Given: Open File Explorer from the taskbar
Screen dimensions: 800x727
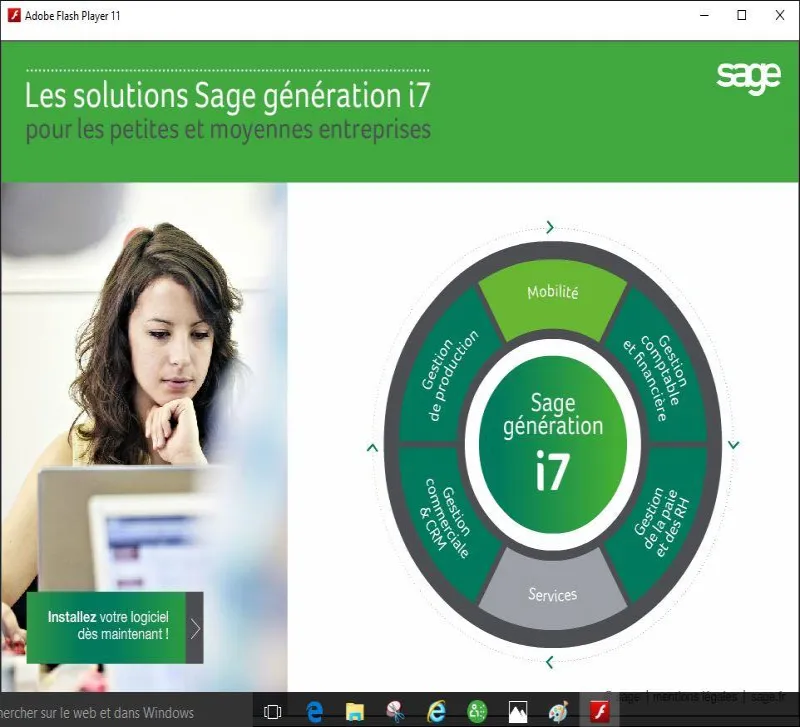Looking at the screenshot, I should tap(354, 712).
